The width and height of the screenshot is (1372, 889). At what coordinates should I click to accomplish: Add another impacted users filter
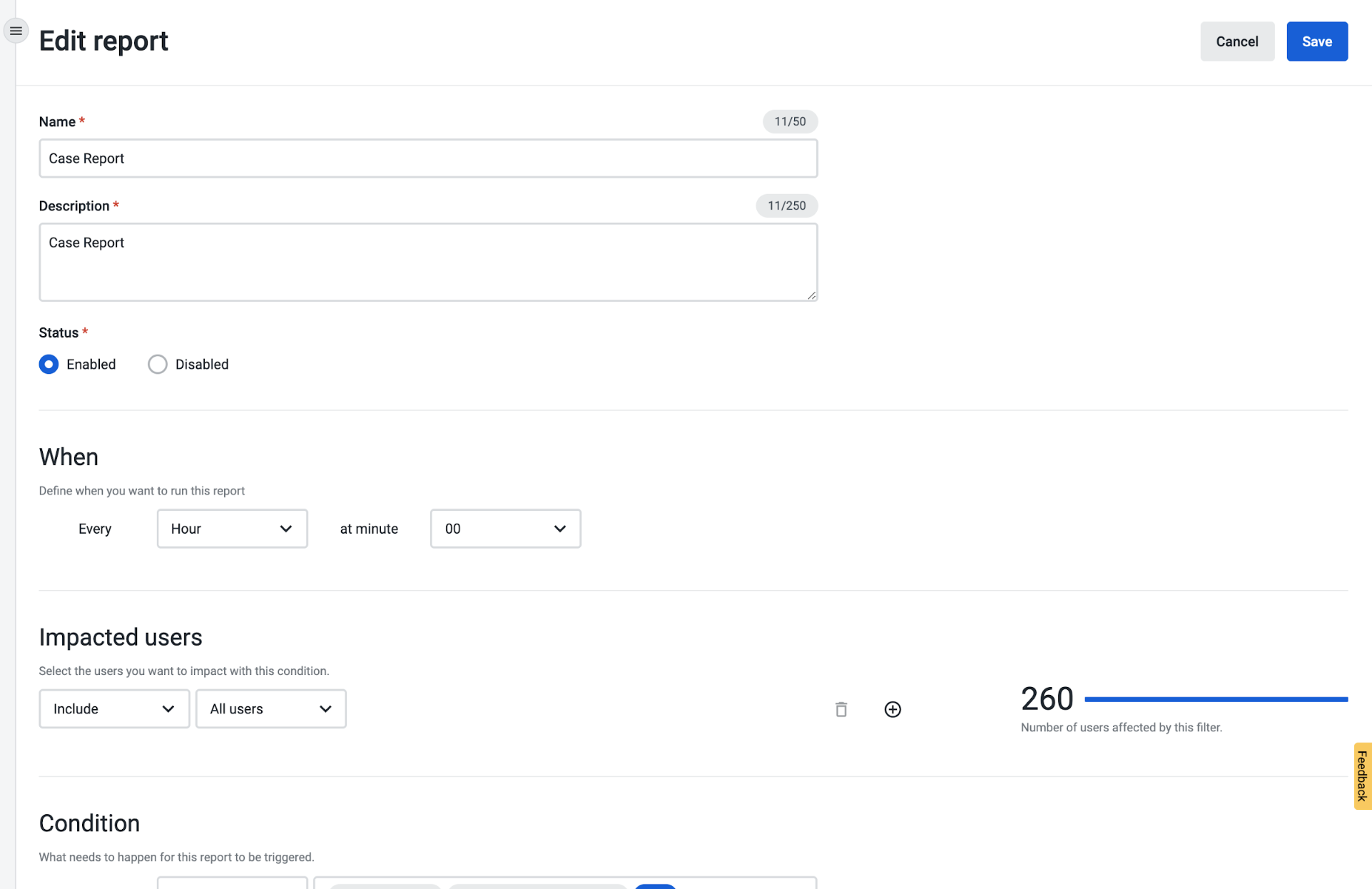click(x=893, y=708)
